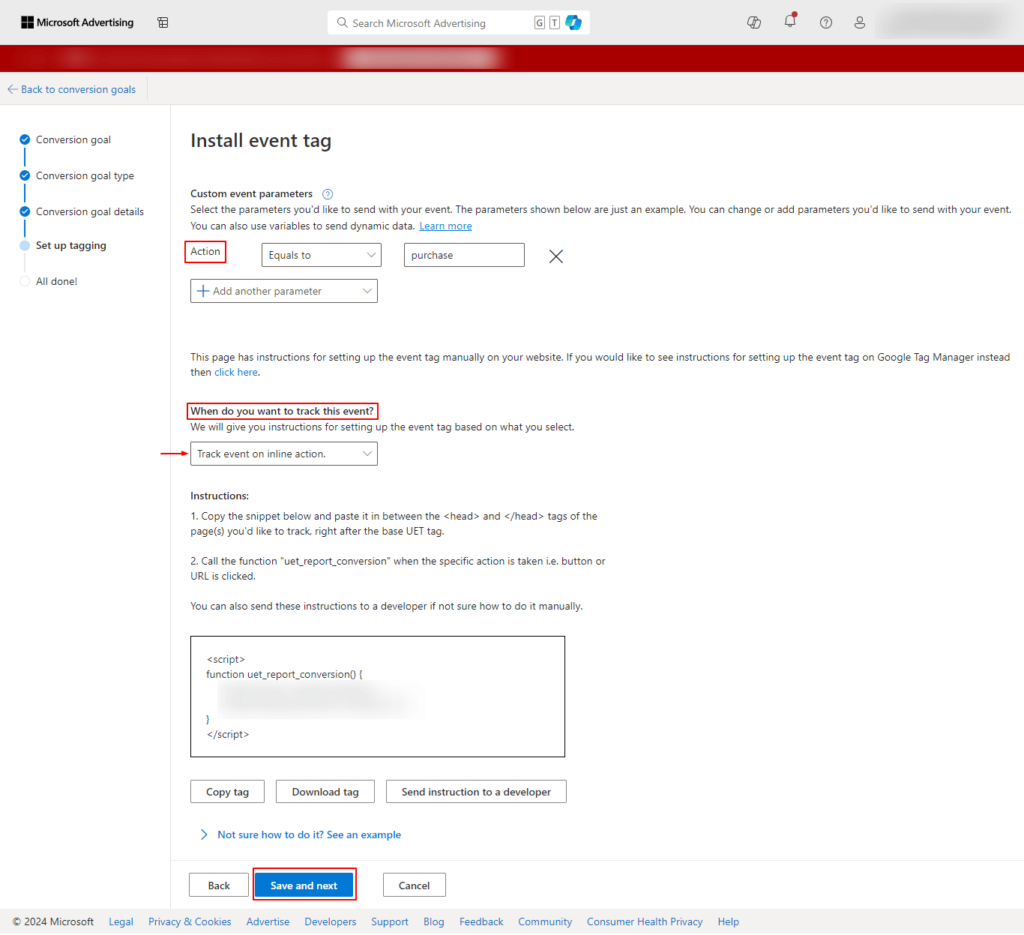Open the Track event on inline action dropdown
Image resolution: width=1024 pixels, height=935 pixels.
(x=283, y=453)
